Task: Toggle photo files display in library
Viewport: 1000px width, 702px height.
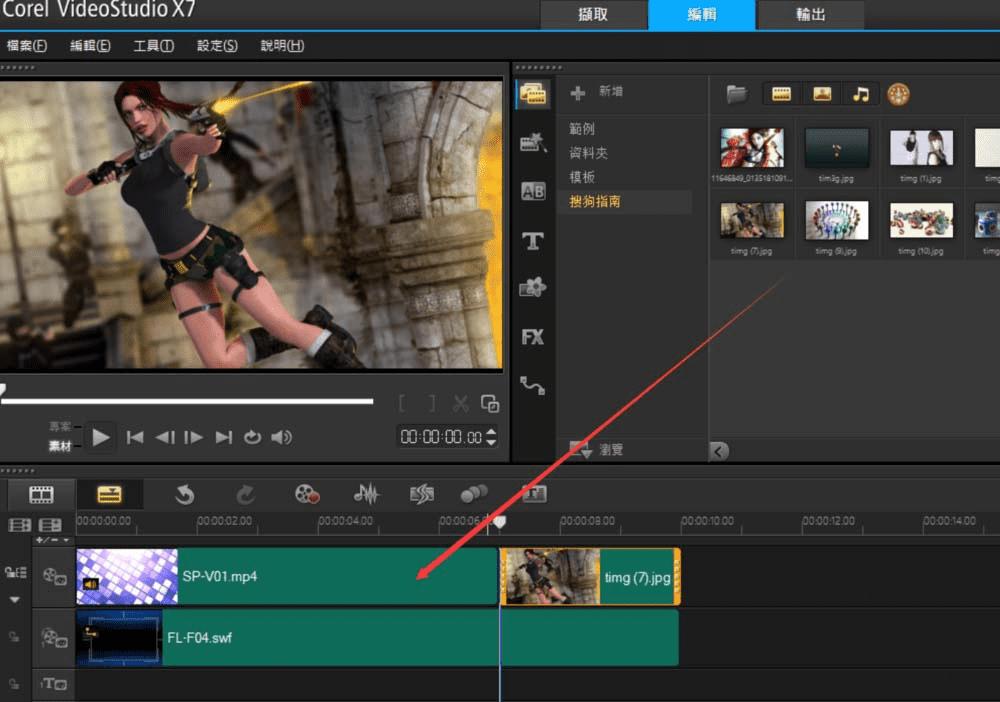Action: (x=821, y=94)
